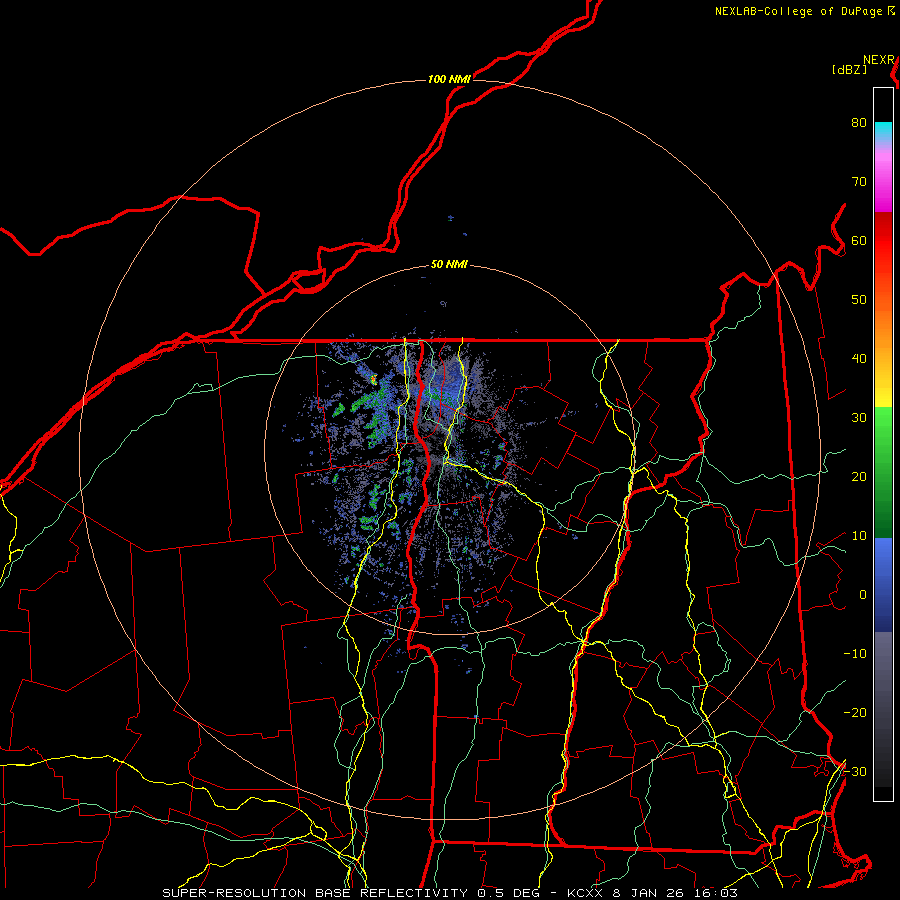The width and height of the screenshot is (900, 900).
Task: Click the NEXR label above the color bar
Action: (879, 60)
